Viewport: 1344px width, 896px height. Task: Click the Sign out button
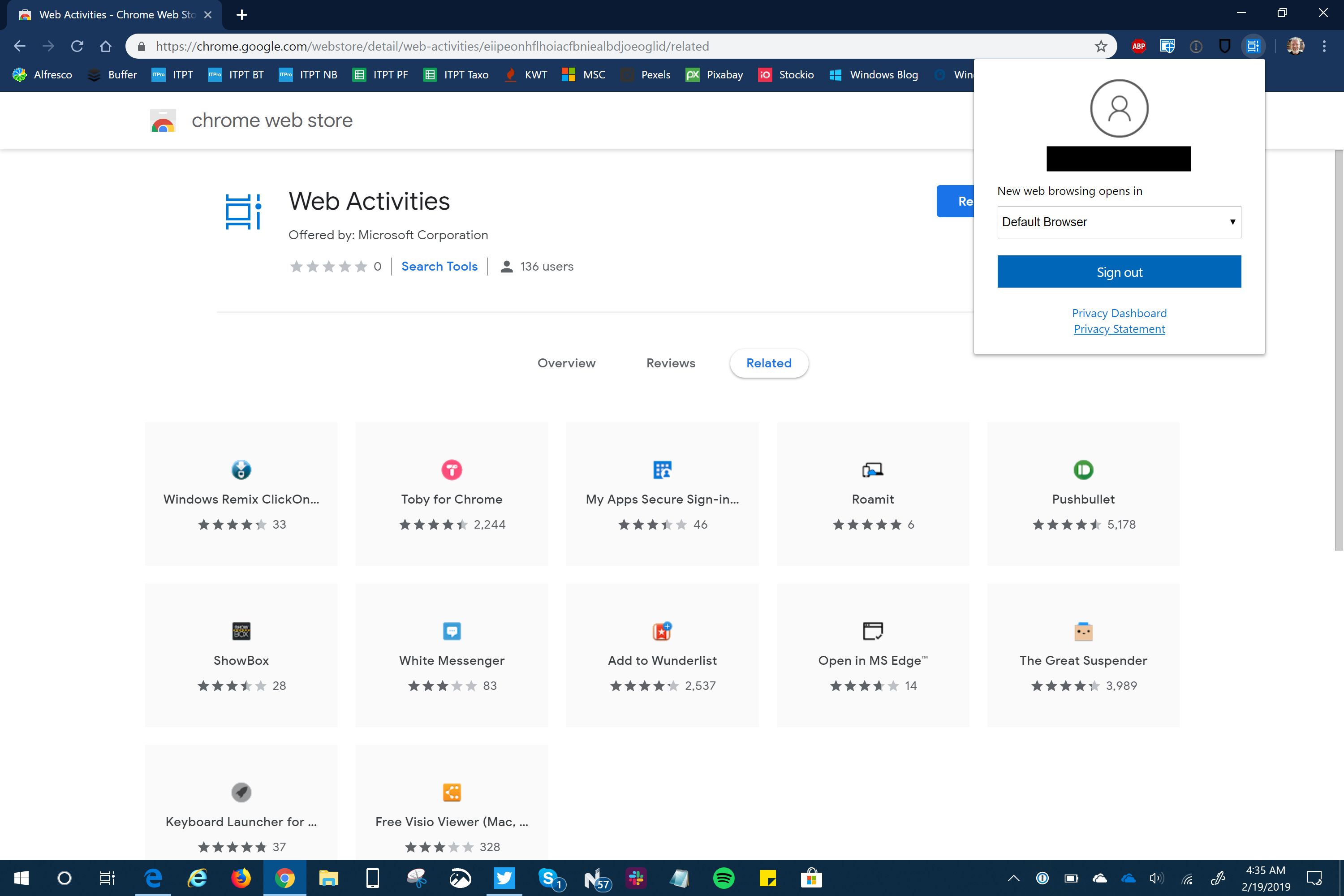click(1119, 271)
